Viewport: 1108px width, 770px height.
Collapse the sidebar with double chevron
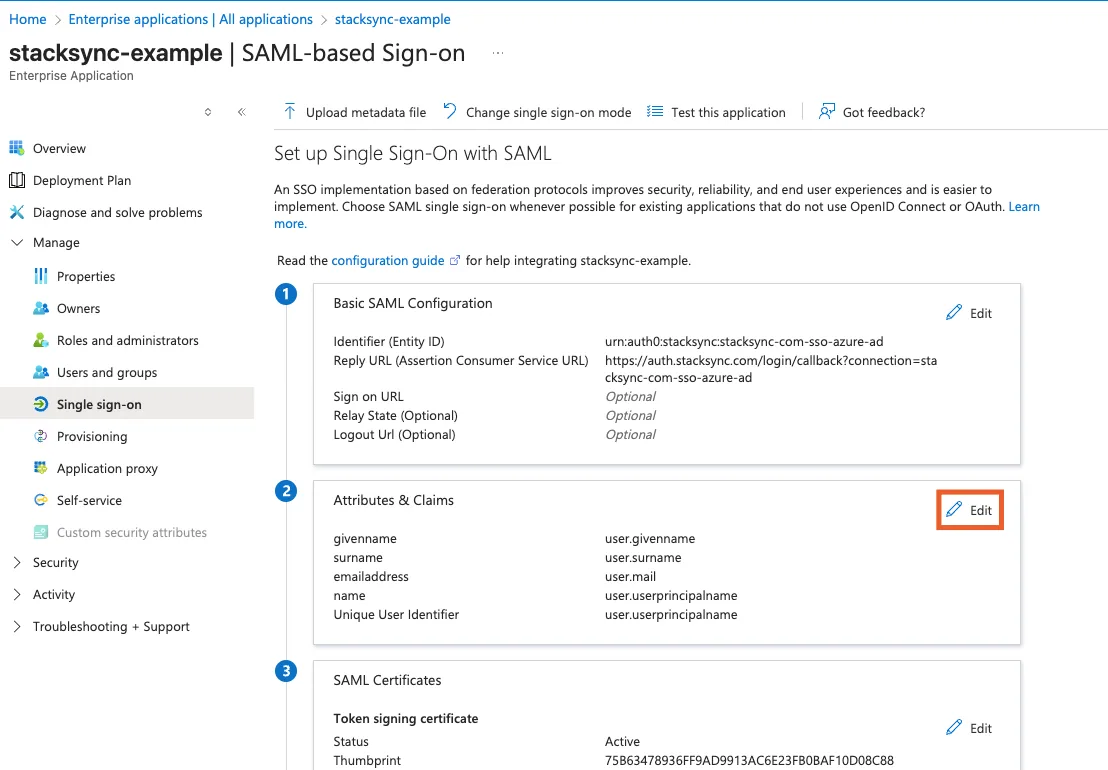point(242,112)
